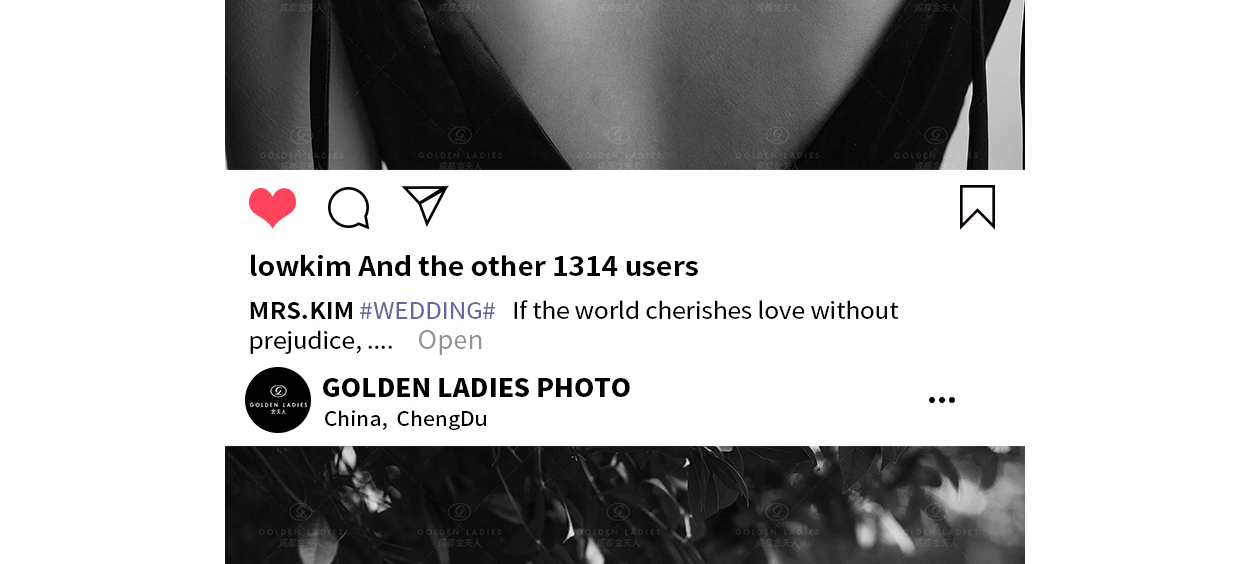Open the leafy photo of the next post
Screen dimensions: 1250x564
(x=625, y=505)
